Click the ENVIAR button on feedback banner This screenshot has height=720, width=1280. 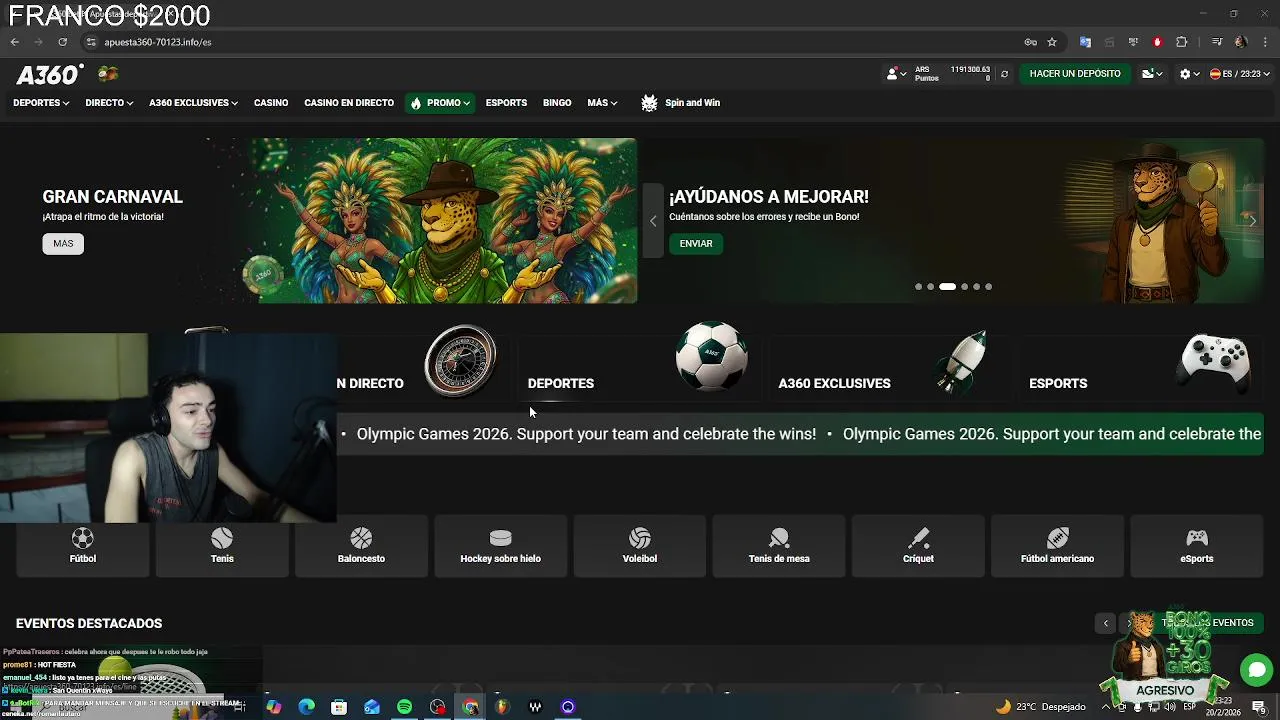coord(696,244)
